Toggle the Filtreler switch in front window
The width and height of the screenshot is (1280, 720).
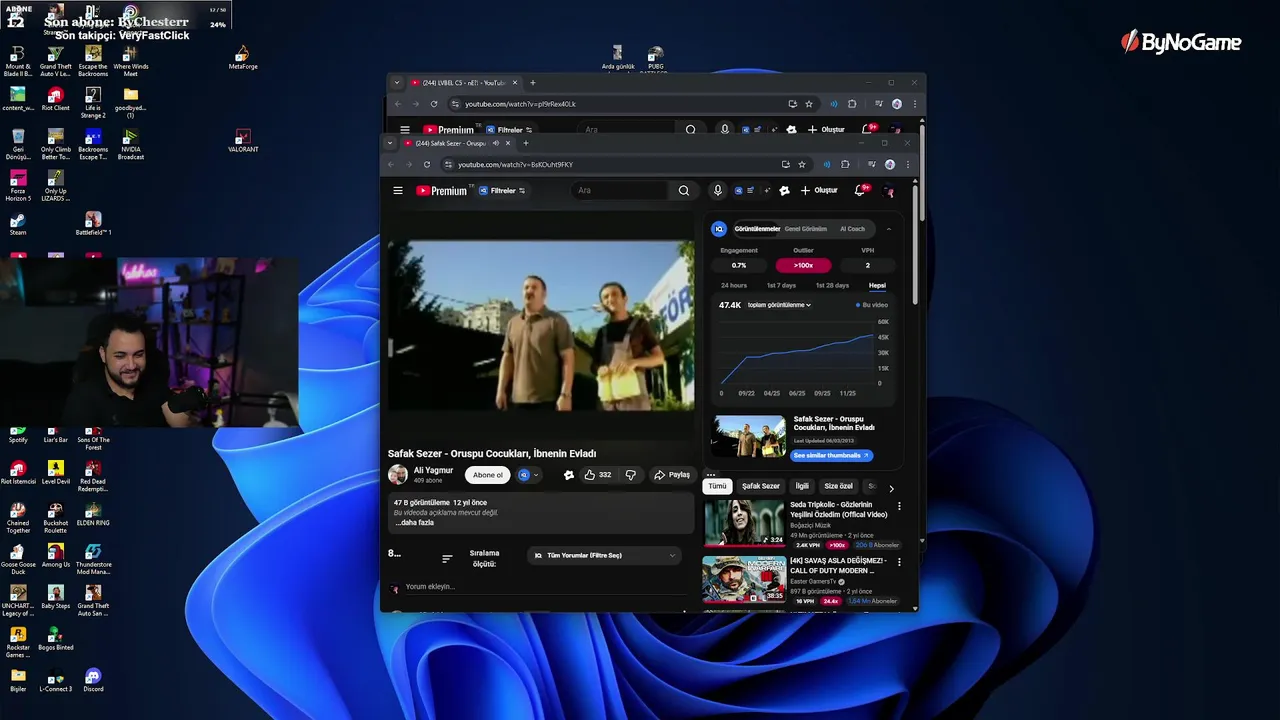coord(503,190)
